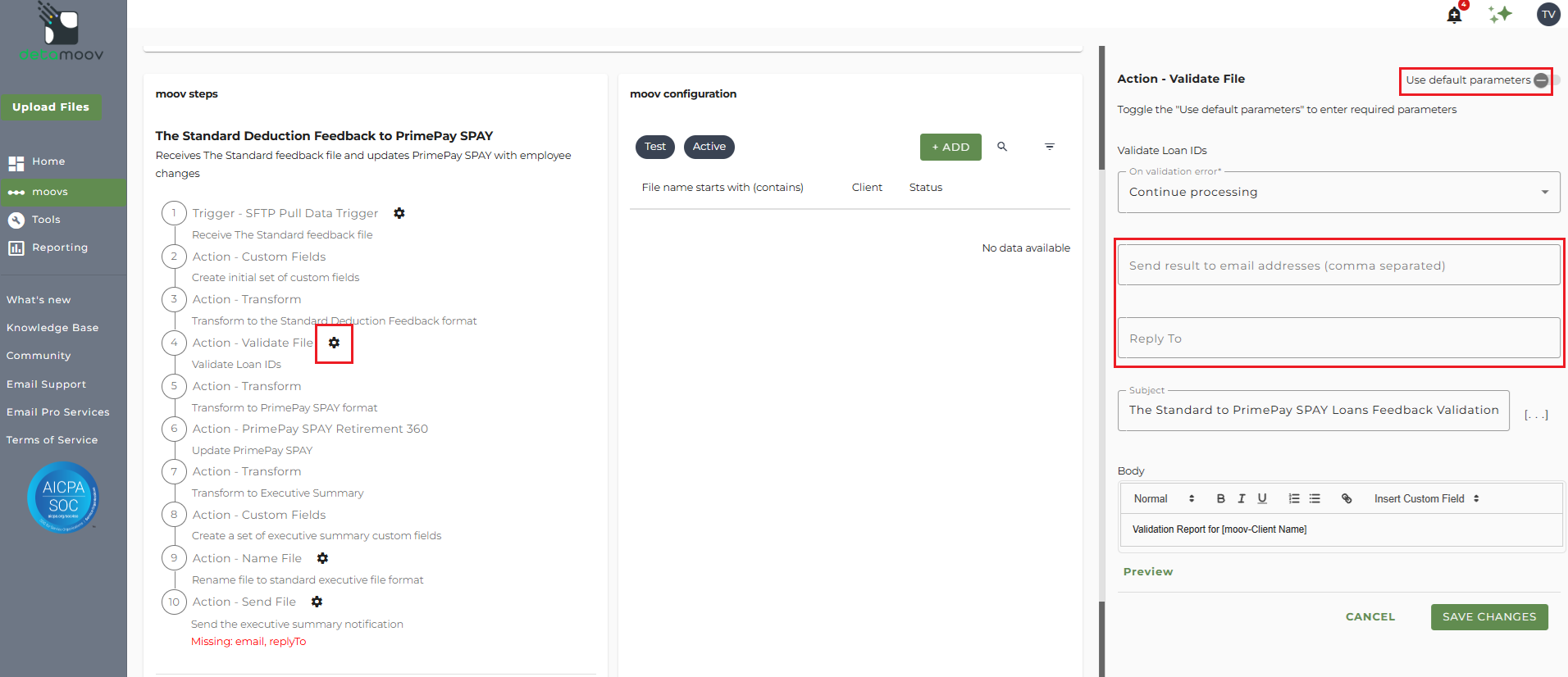Click into the Body text area
1568x677 pixels.
pos(1341,529)
